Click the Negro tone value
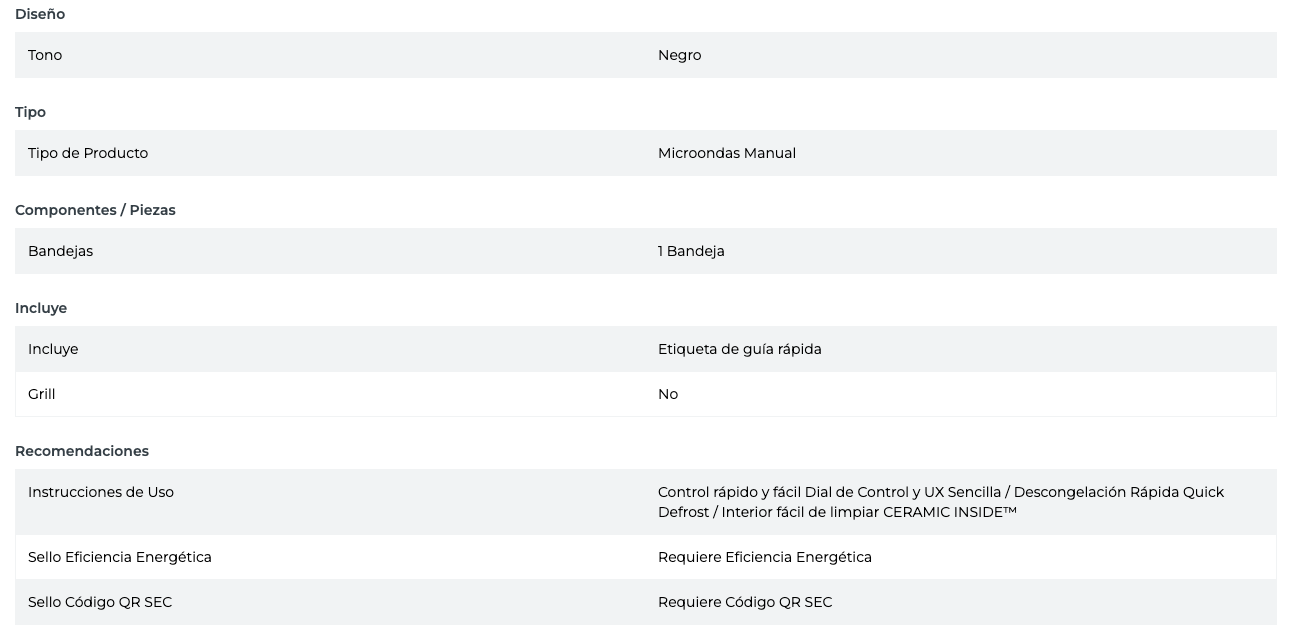 [679, 55]
